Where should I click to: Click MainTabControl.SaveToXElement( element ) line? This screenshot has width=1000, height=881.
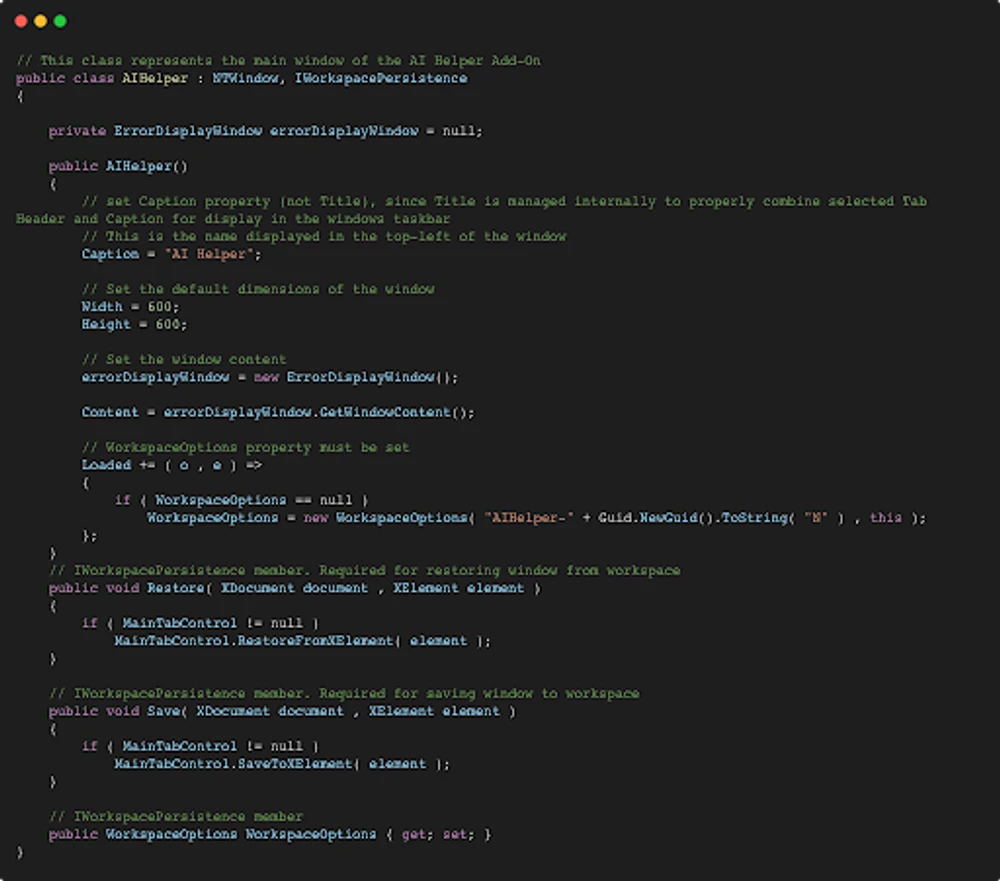click(x=282, y=764)
